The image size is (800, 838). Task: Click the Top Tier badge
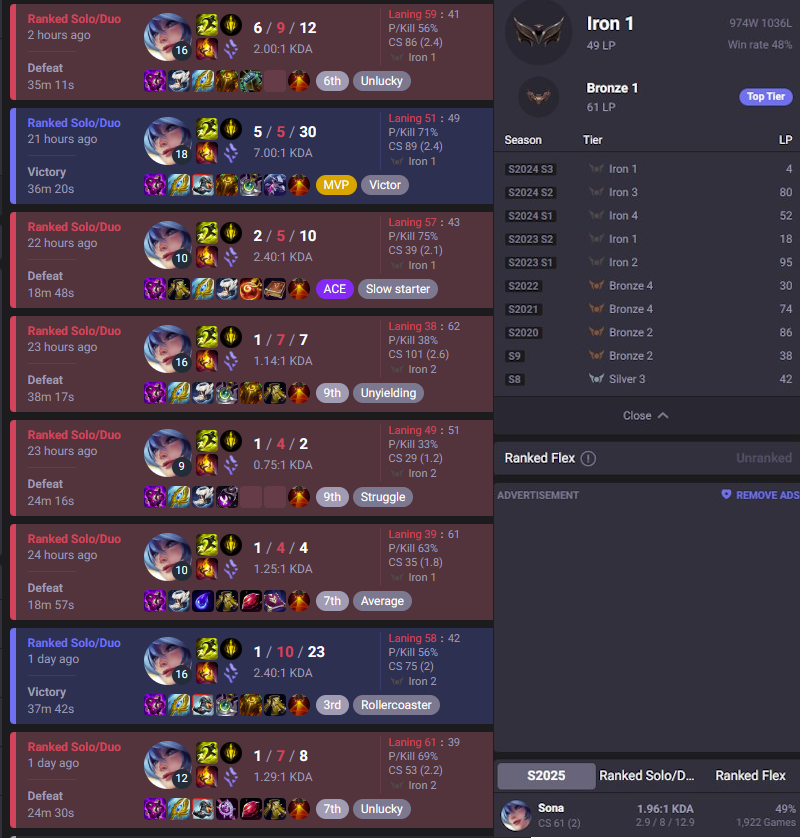pyautogui.click(x=766, y=96)
